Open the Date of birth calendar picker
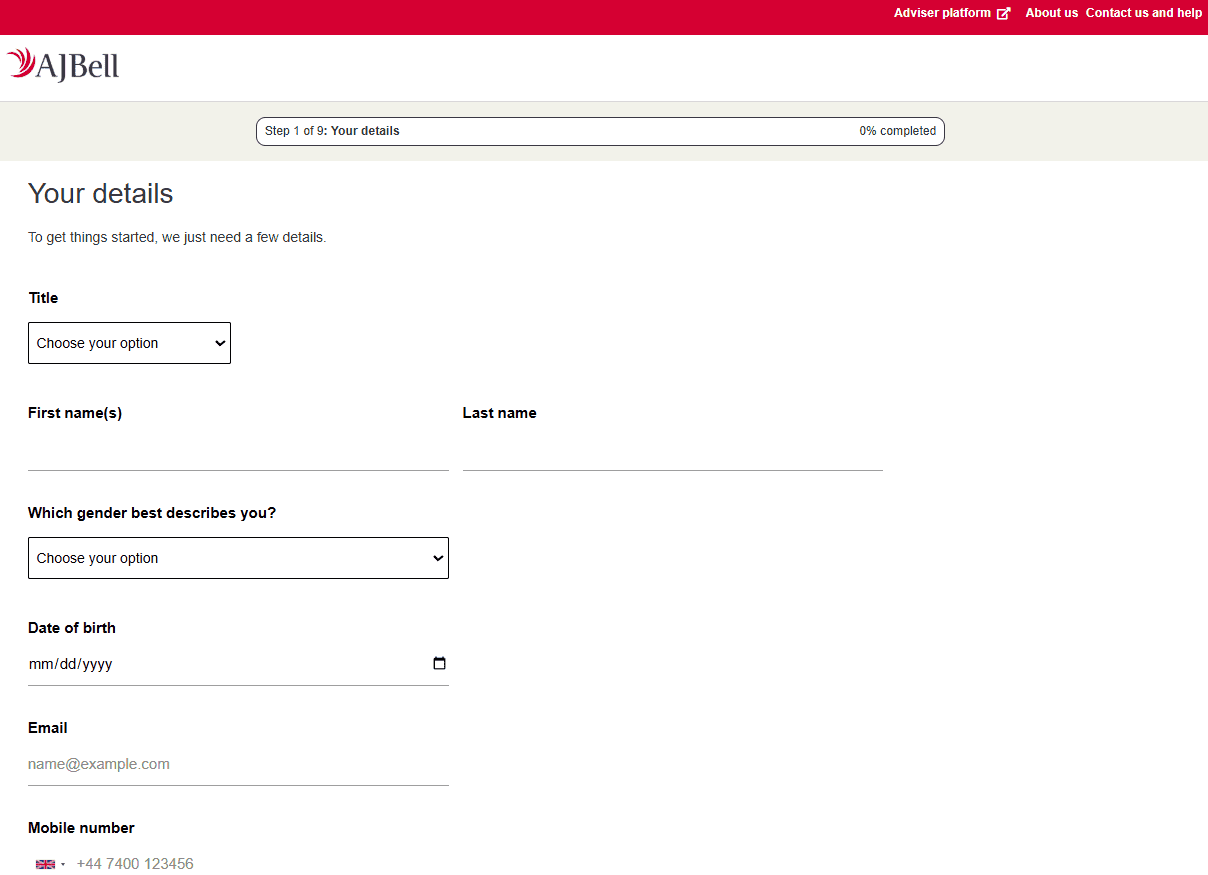1208x875 pixels. 439,663
